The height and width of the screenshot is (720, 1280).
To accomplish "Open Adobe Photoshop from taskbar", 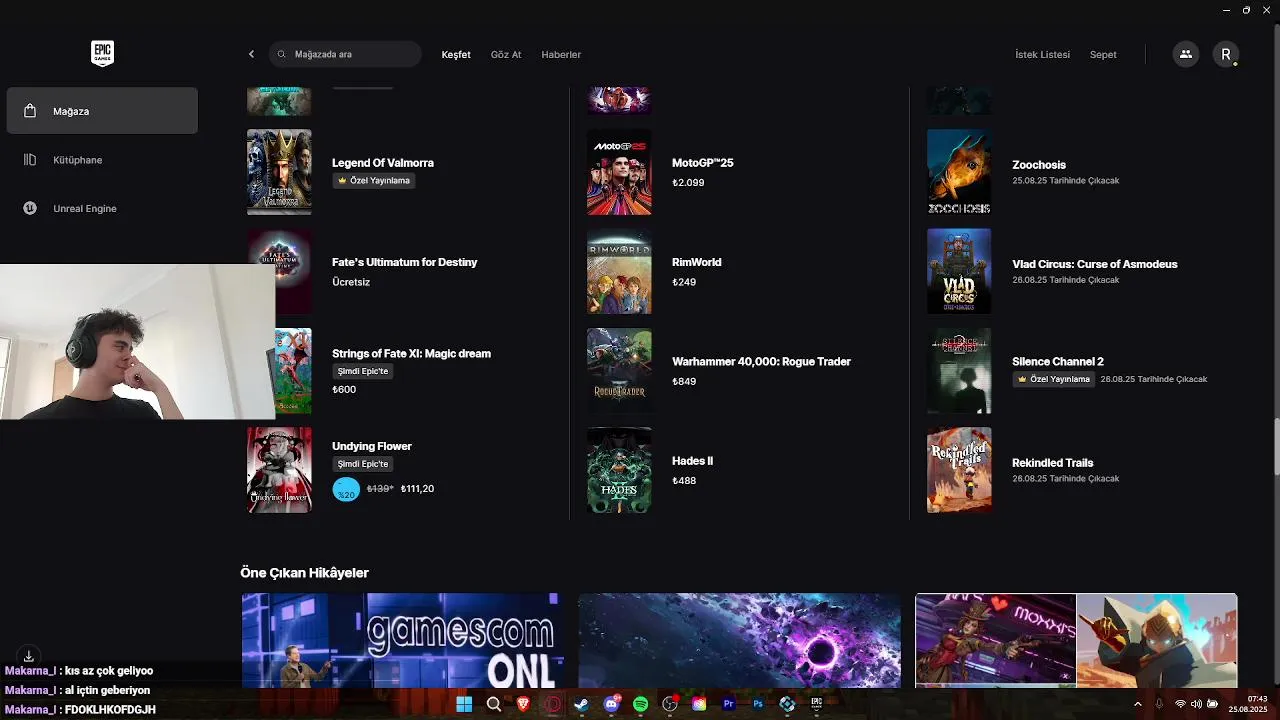I will coord(758,704).
